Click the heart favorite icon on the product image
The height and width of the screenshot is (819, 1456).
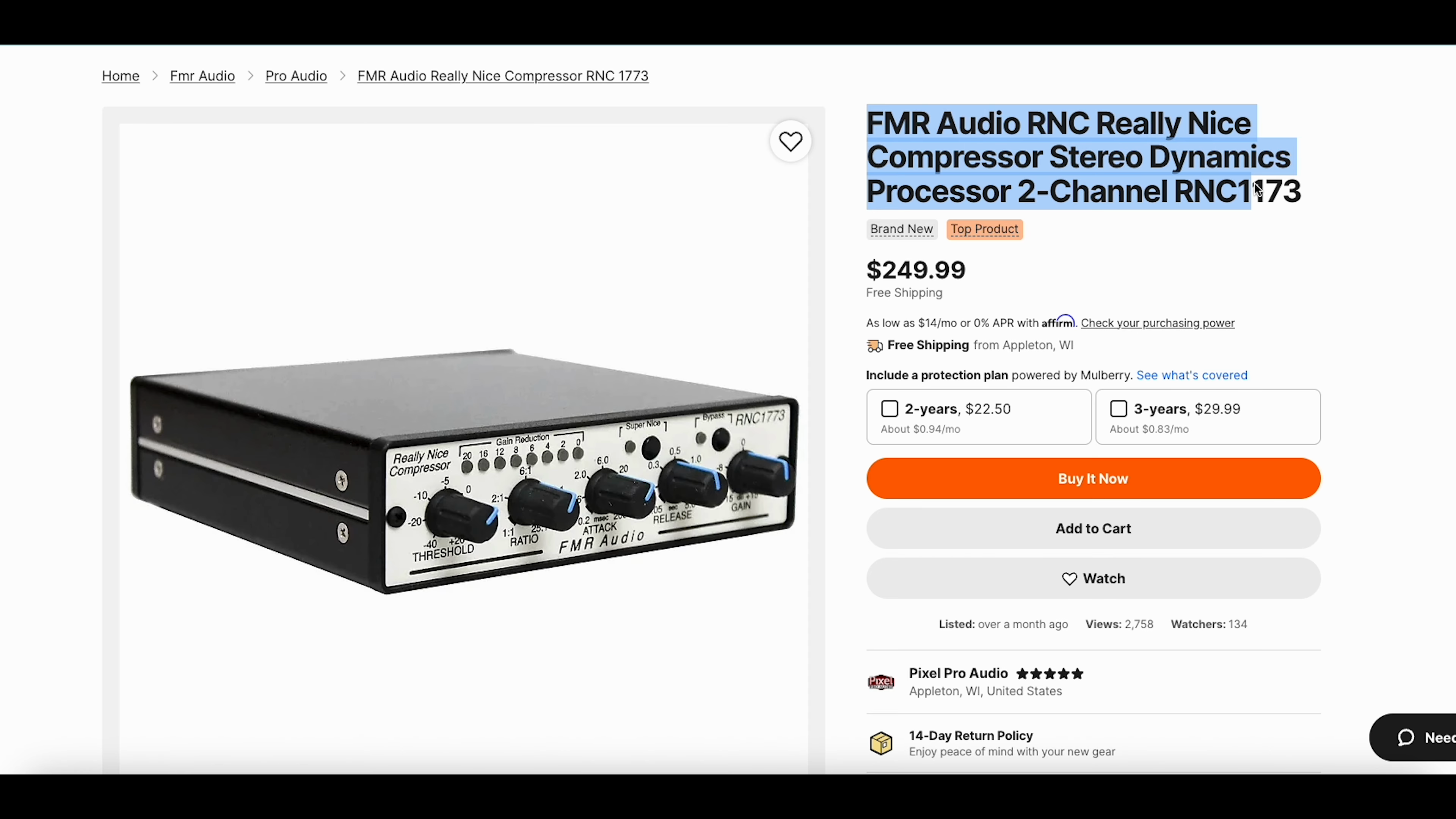pyautogui.click(x=790, y=141)
